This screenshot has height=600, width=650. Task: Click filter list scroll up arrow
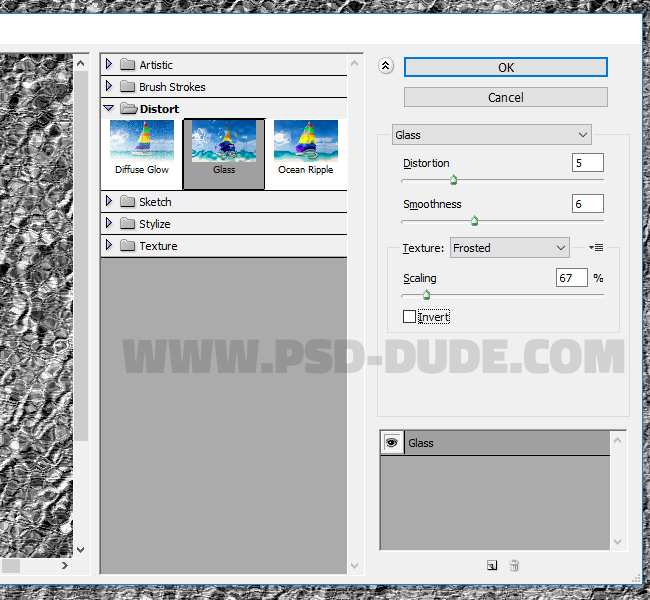[x=354, y=63]
